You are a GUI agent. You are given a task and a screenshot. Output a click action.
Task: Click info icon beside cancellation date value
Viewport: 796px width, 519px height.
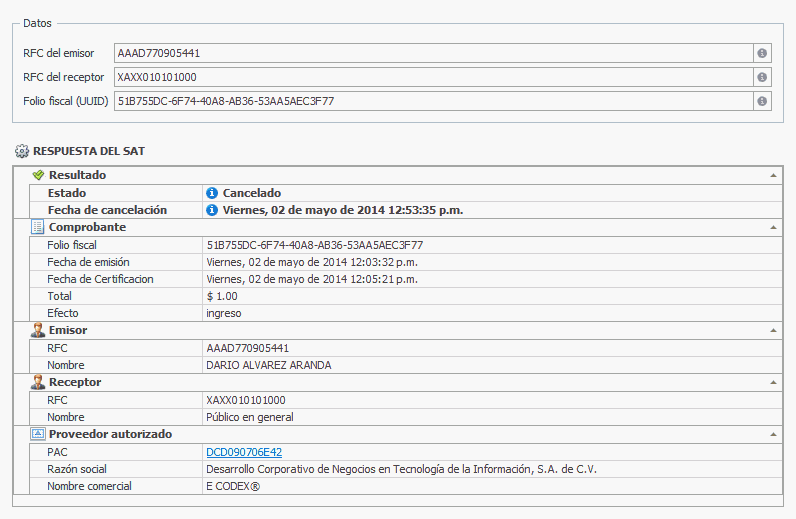[x=212, y=210]
